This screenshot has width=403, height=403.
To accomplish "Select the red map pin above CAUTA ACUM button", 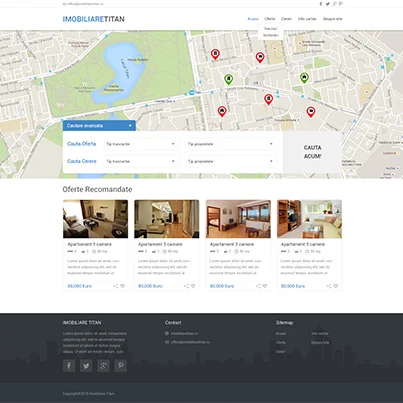I will coord(311,112).
